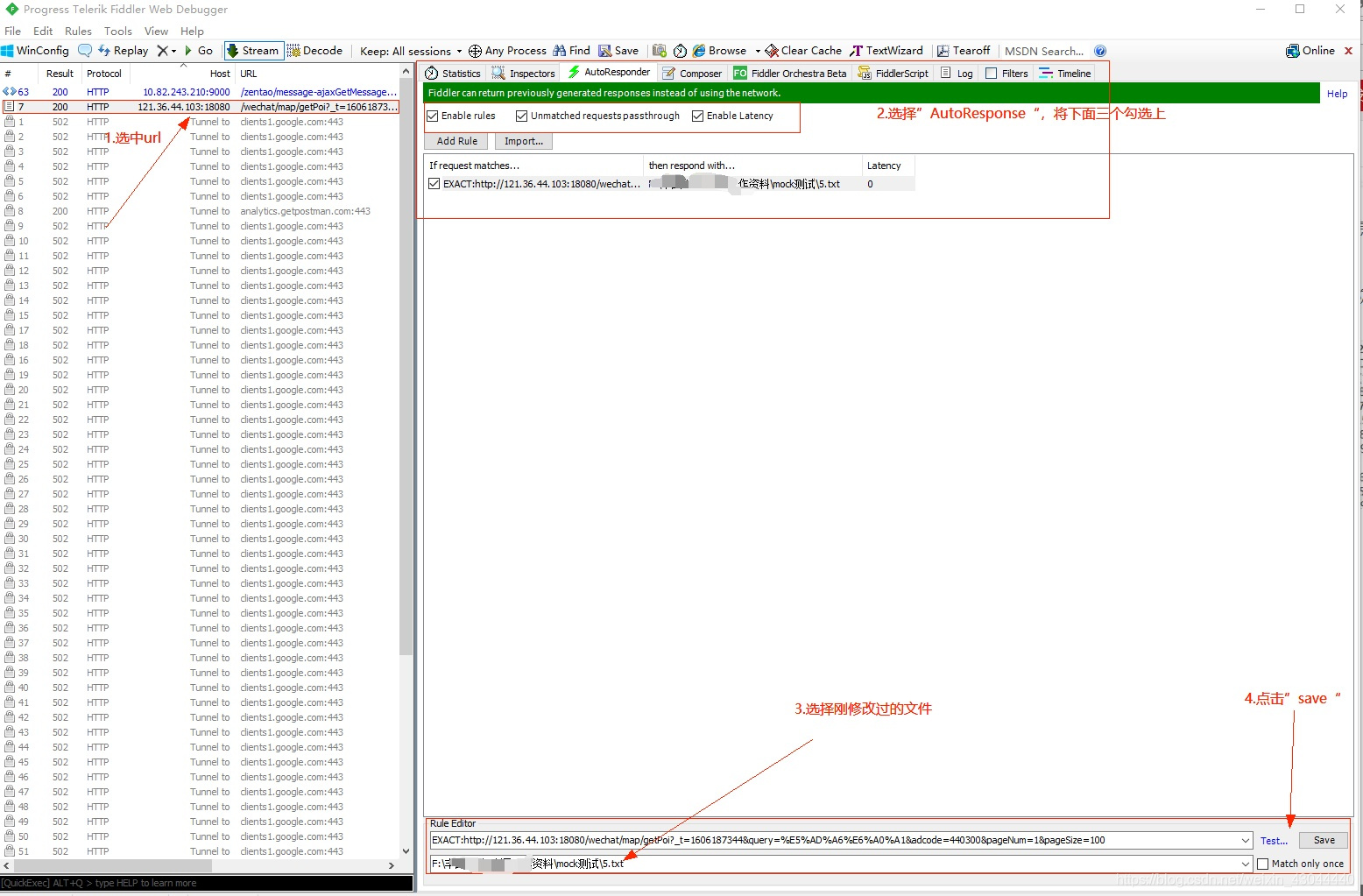Launch Browse with Internet Explorer
Image resolution: width=1363 pixels, height=896 pixels.
[x=720, y=51]
